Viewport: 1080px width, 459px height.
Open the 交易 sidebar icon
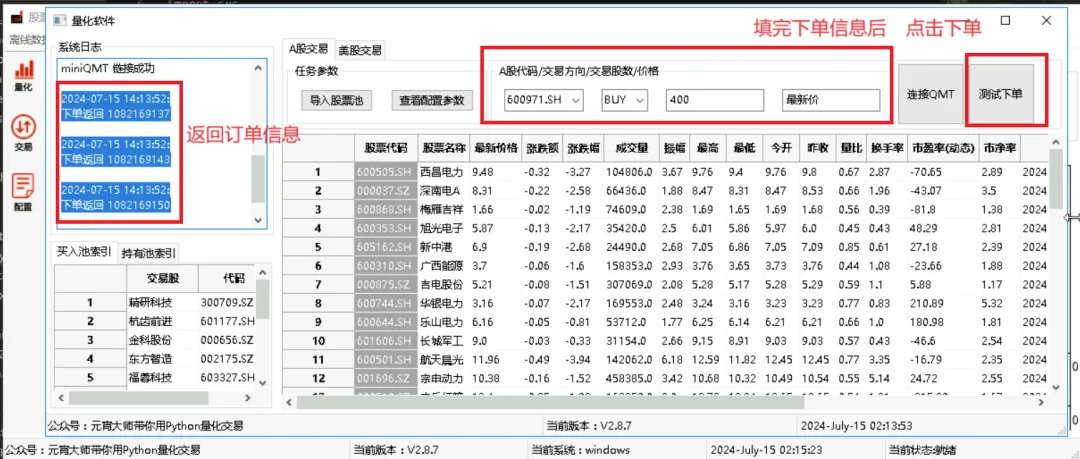pos(23,132)
